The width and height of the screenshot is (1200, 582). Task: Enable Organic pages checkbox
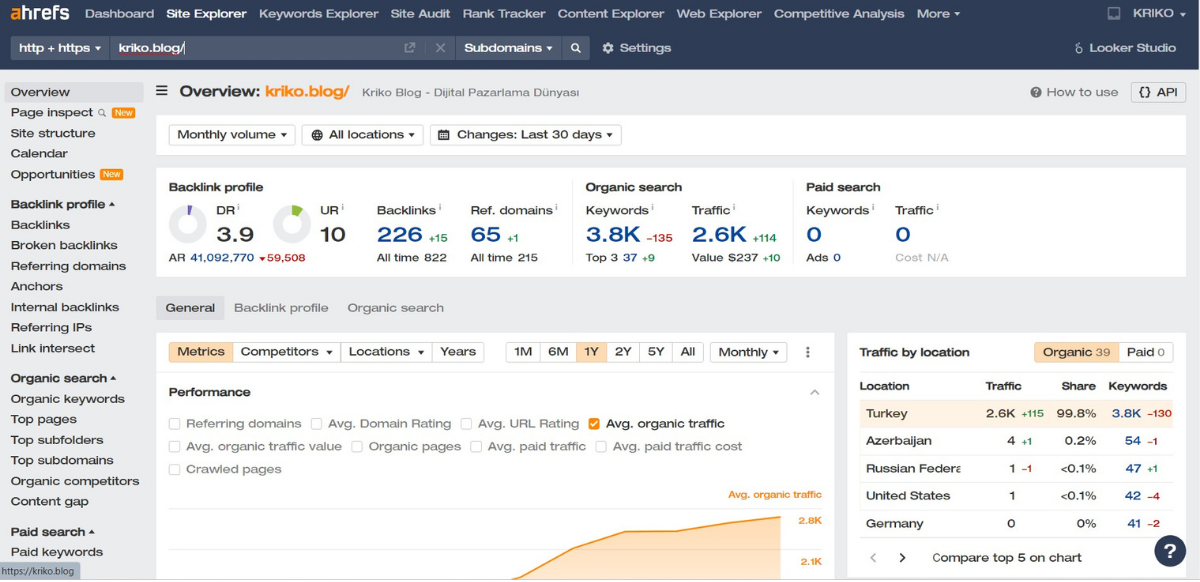pos(357,447)
